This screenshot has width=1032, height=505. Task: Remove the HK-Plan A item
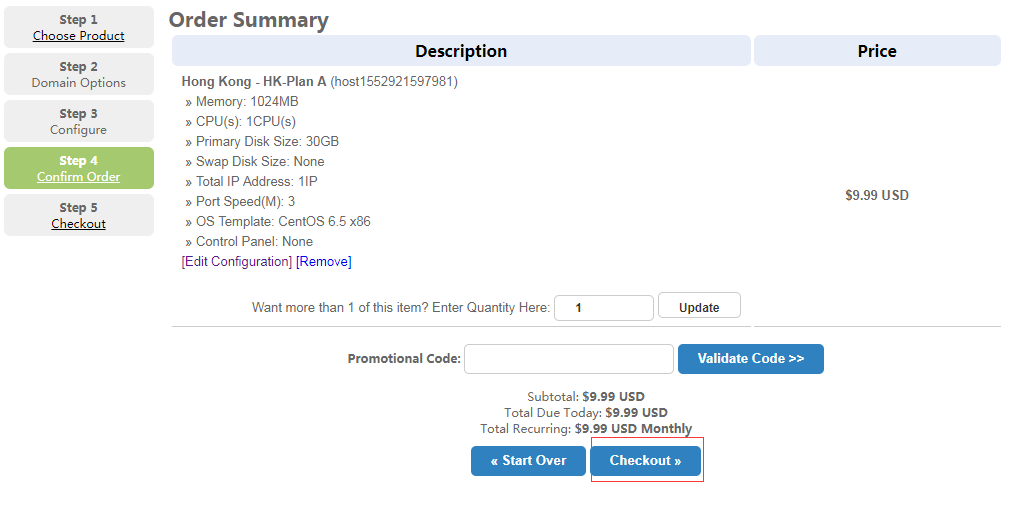tap(324, 262)
